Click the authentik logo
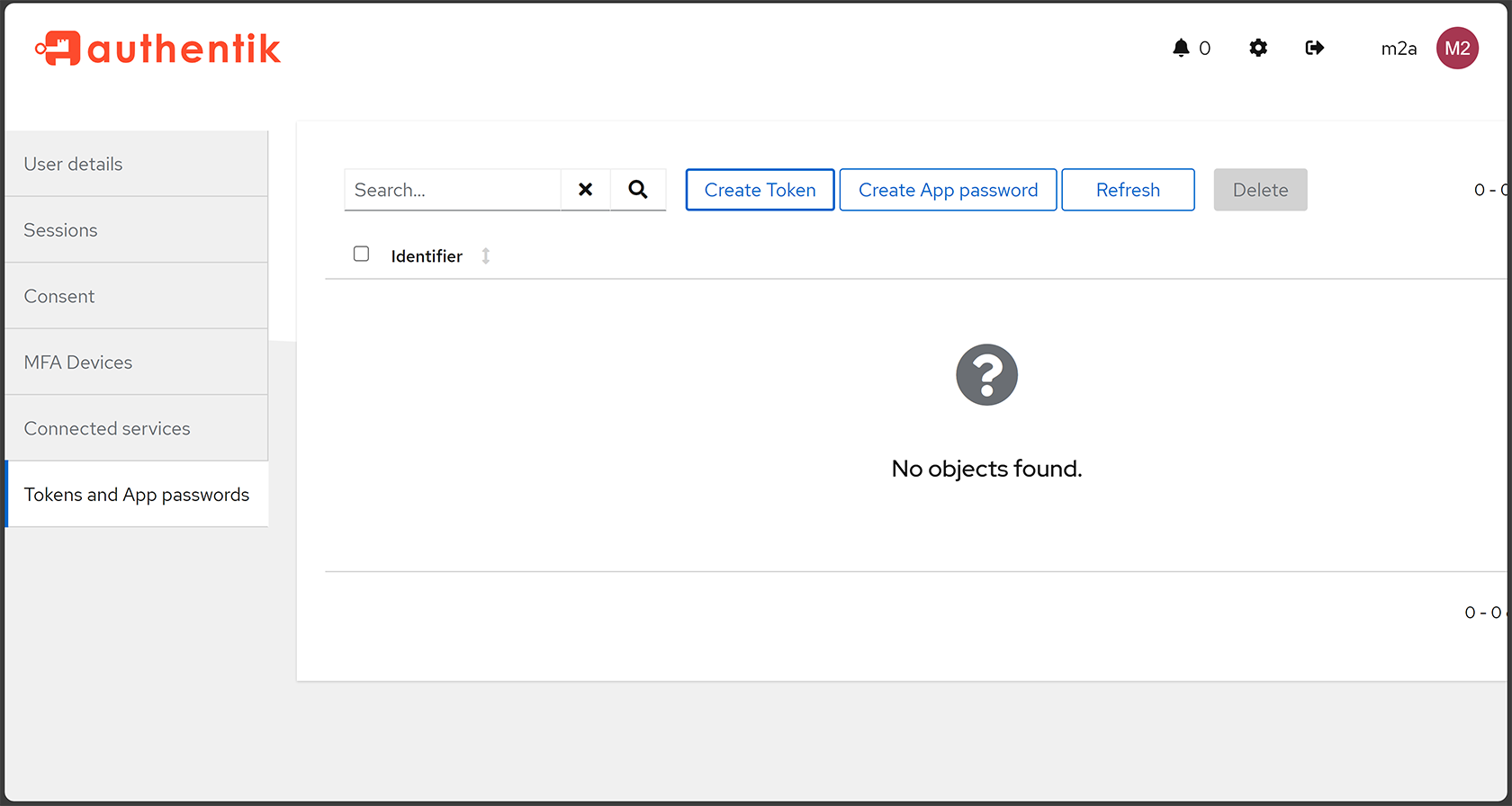Viewport: 1512px width, 806px height. pos(157,49)
